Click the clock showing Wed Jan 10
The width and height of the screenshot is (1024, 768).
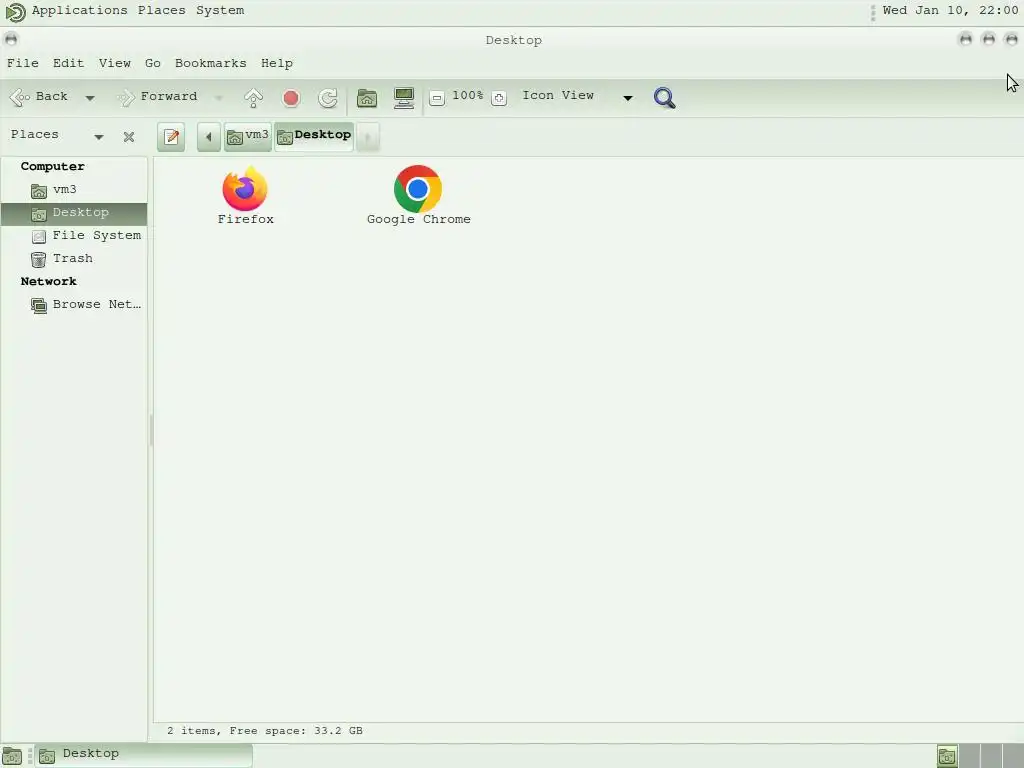pyautogui.click(x=950, y=10)
